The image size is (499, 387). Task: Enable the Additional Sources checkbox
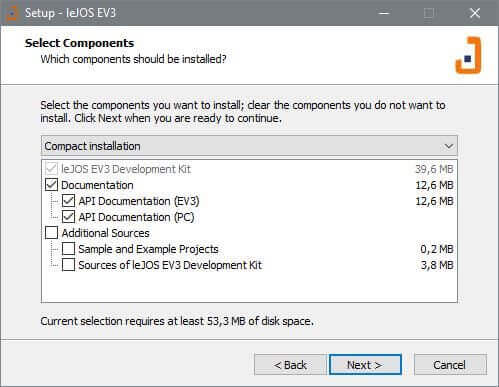coord(51,233)
